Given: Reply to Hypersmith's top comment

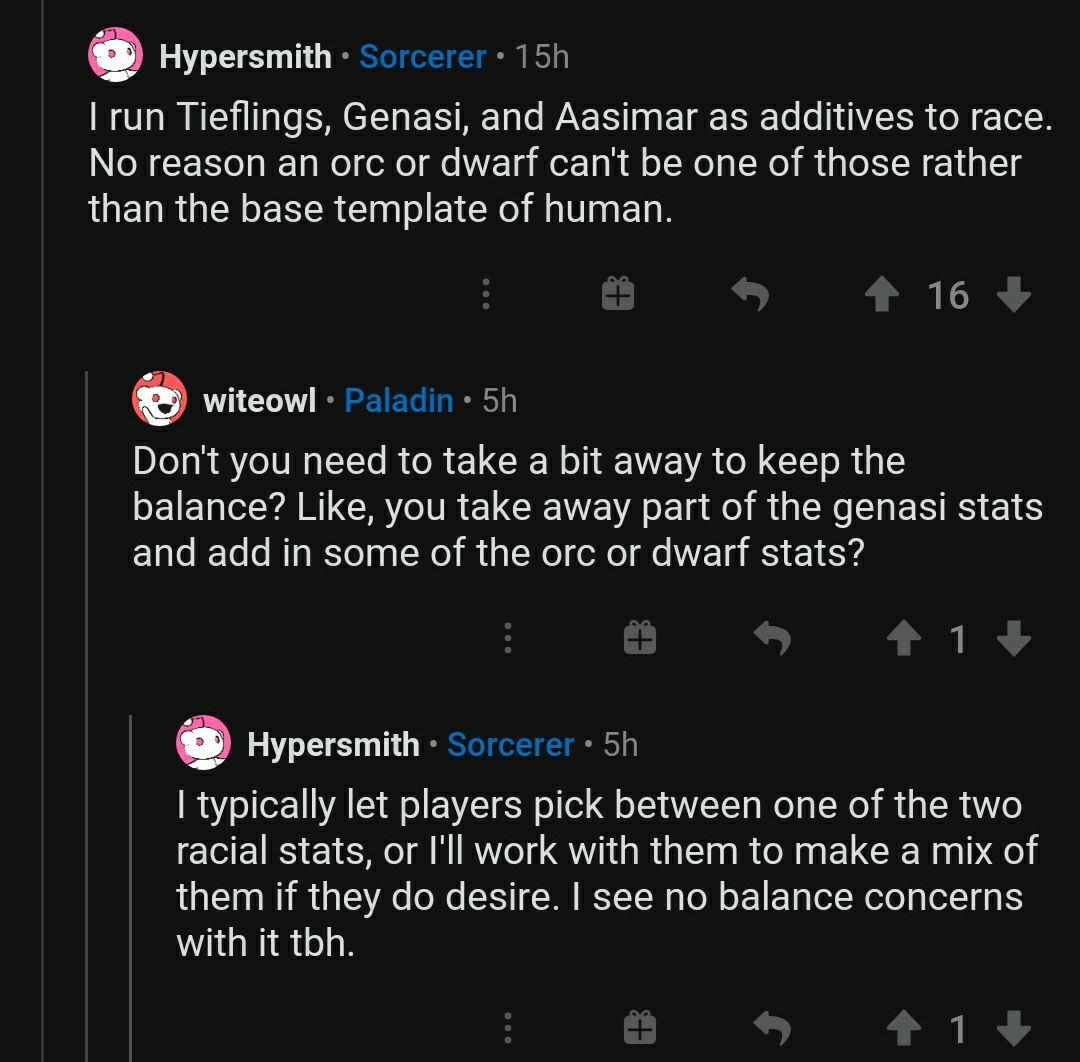Looking at the screenshot, I should click(x=750, y=294).
